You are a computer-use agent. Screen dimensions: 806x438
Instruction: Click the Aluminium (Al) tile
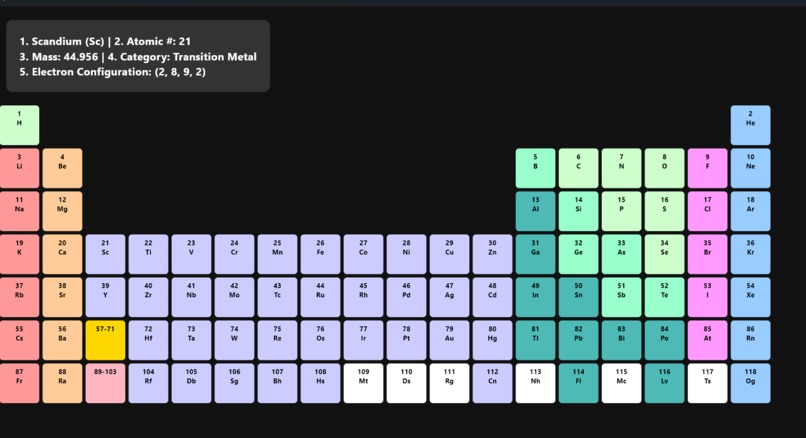click(x=536, y=211)
